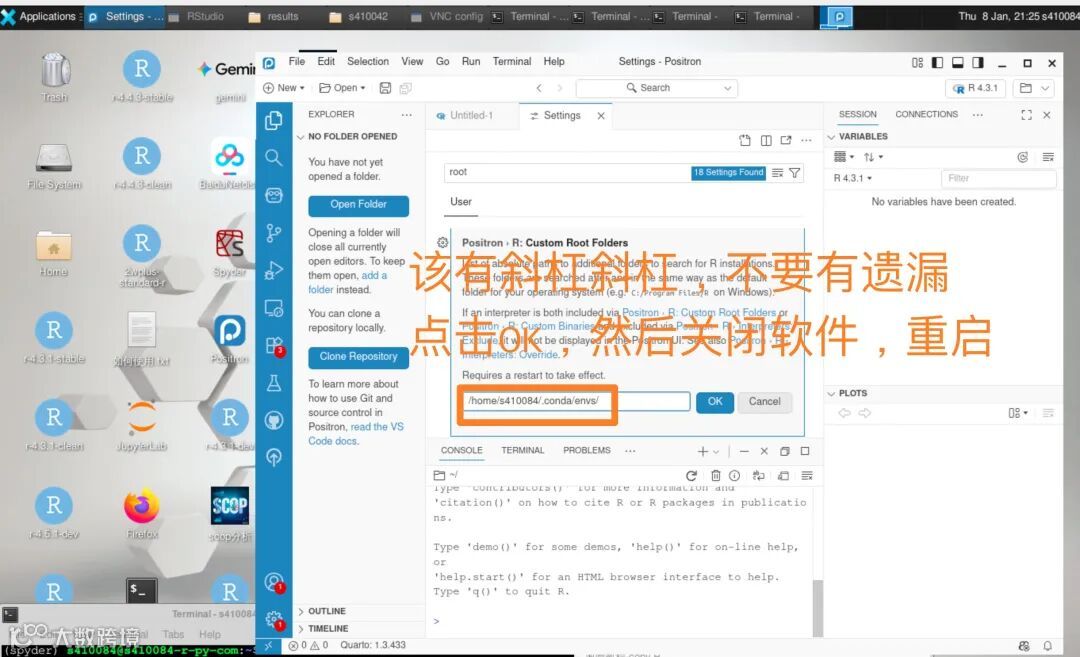Image resolution: width=1080 pixels, height=657 pixels.
Task: Navigate back with left arrow
Action: (x=539, y=88)
